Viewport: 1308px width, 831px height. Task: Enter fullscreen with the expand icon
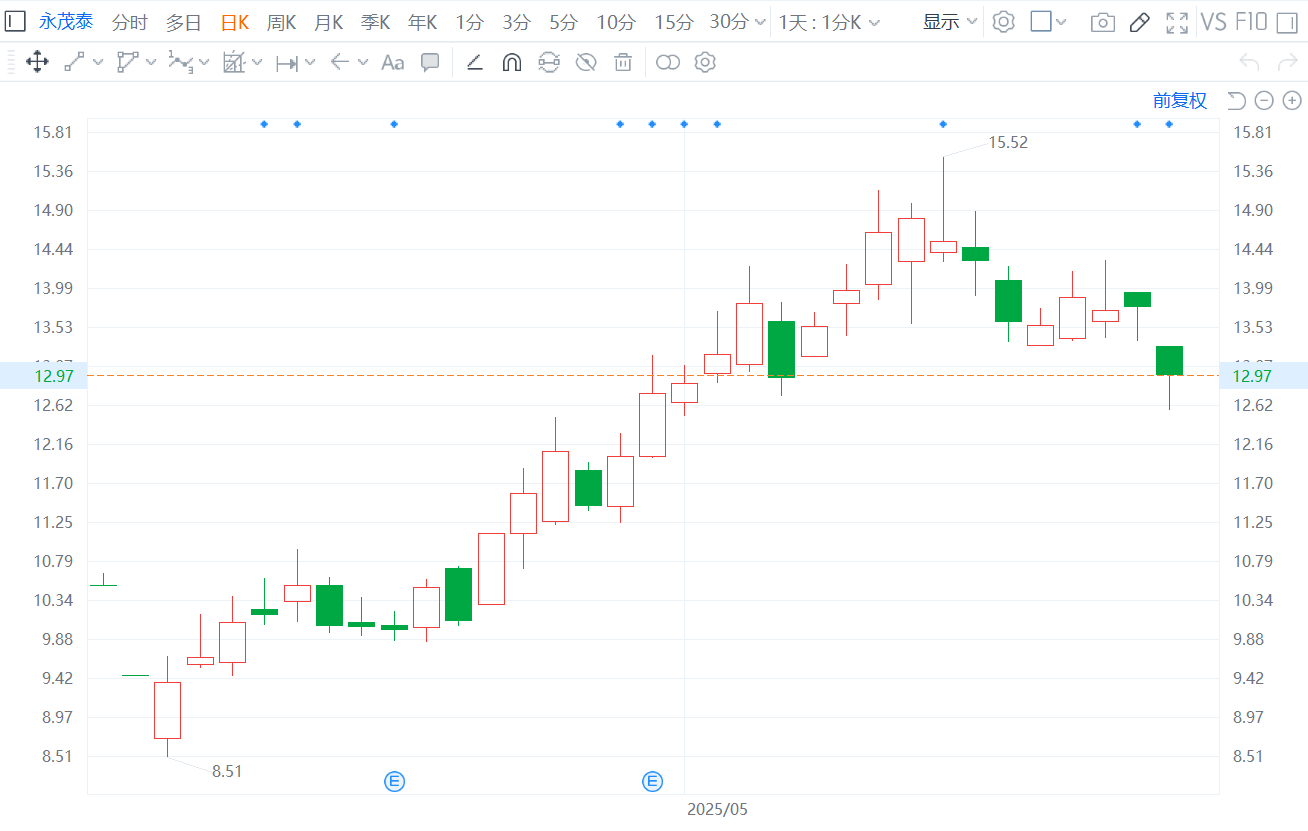[x=1177, y=22]
